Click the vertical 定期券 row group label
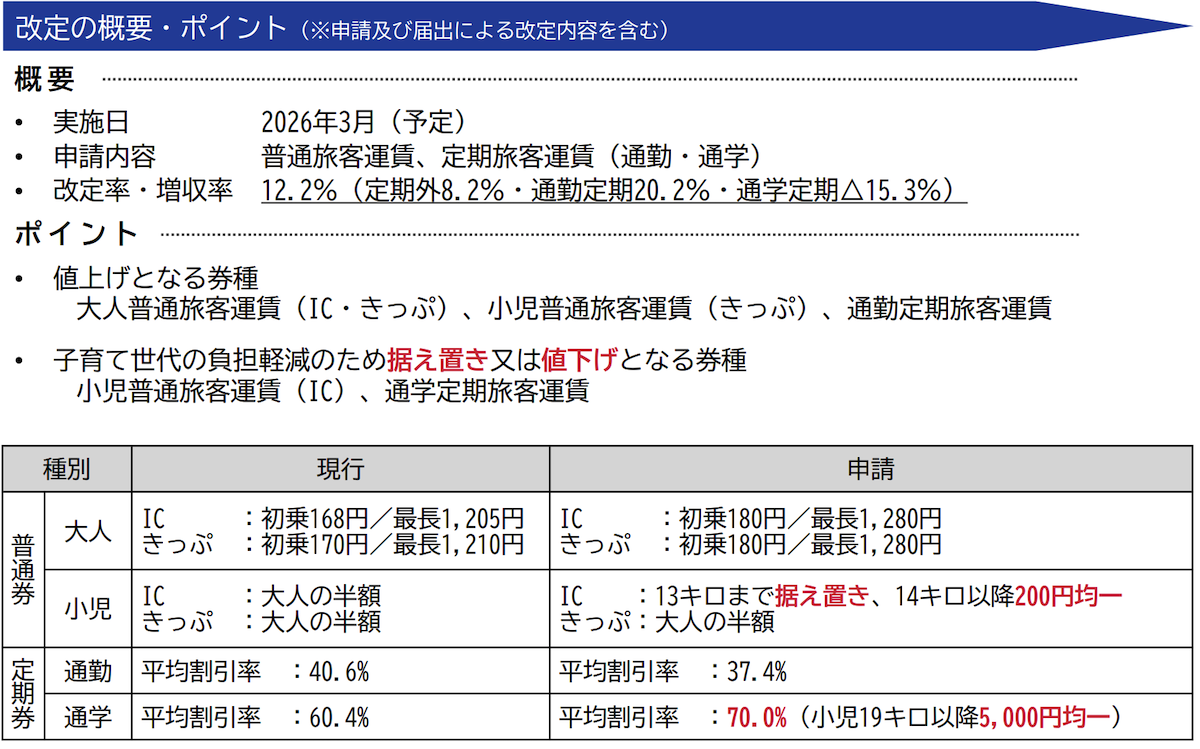 (x=23, y=694)
